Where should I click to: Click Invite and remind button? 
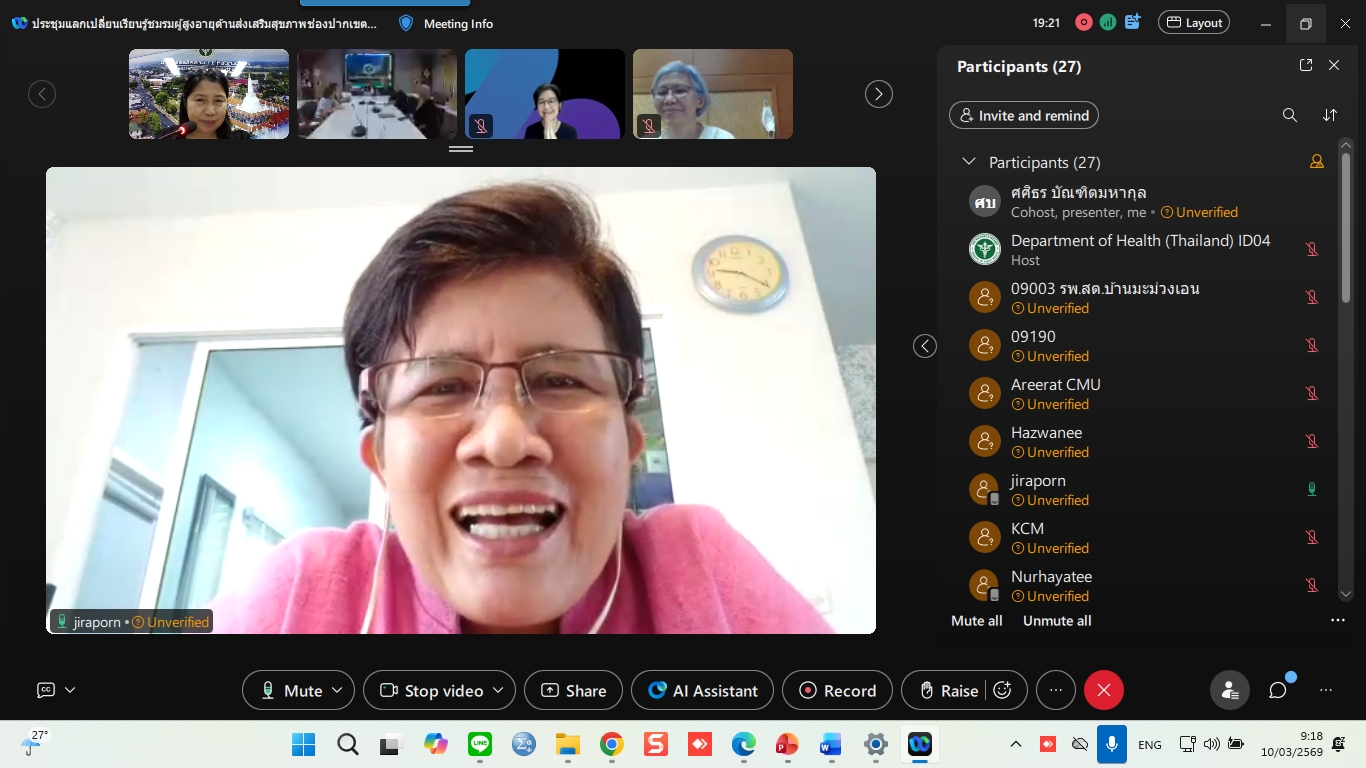click(x=1023, y=115)
